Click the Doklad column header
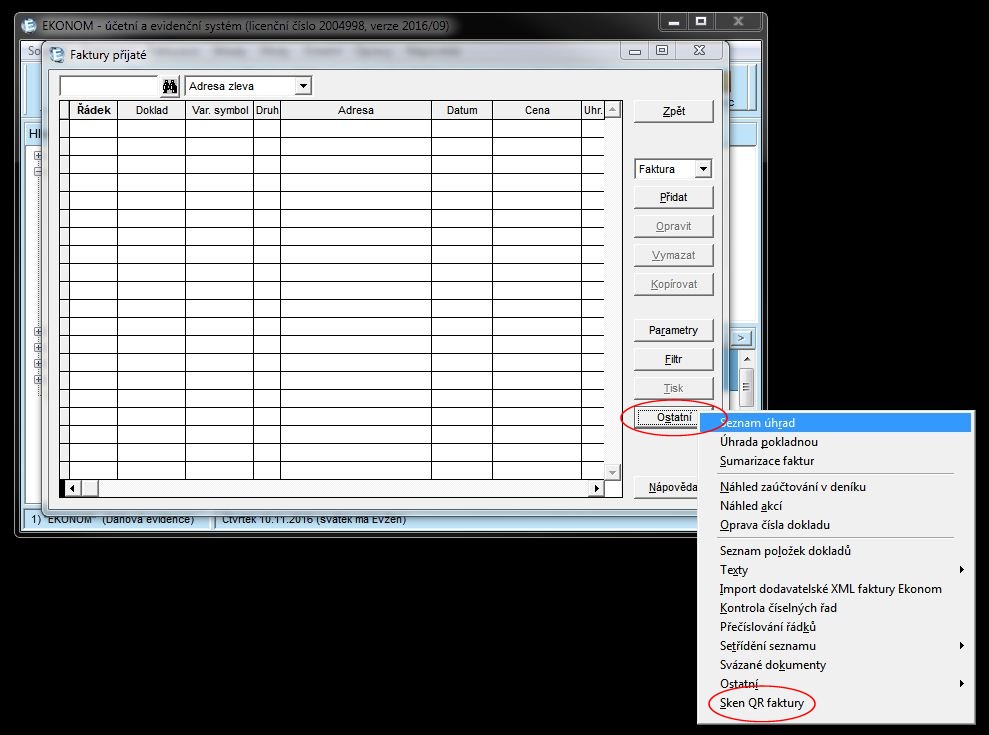This screenshot has height=735, width=989. click(151, 110)
